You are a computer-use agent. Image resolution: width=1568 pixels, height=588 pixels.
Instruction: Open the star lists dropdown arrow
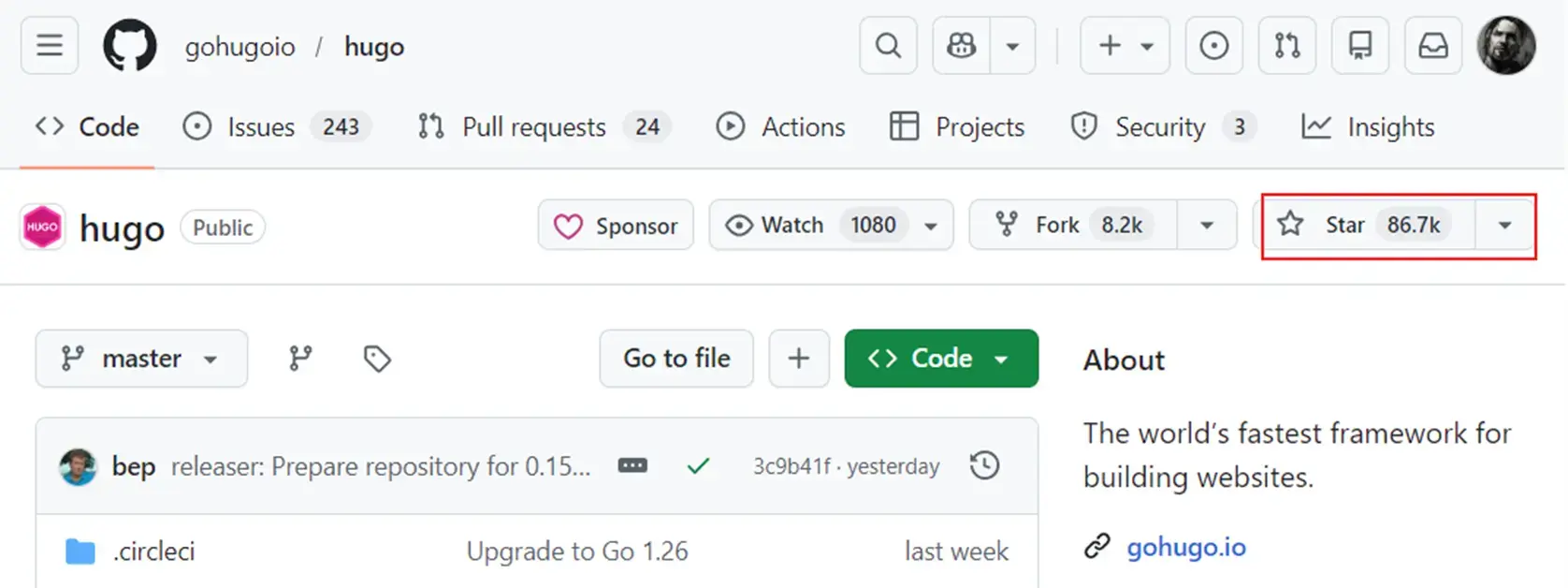tap(1504, 226)
